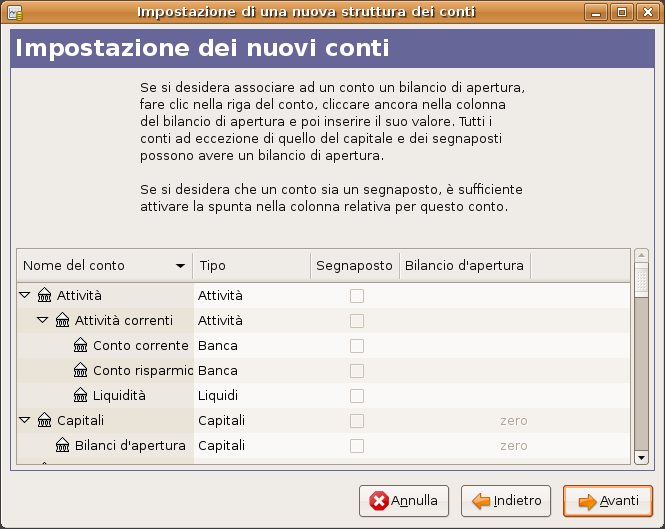This screenshot has width=665, height=529.
Task: Toggle Segnaposto checkbox in Capitali row
Action: [x=357, y=421]
